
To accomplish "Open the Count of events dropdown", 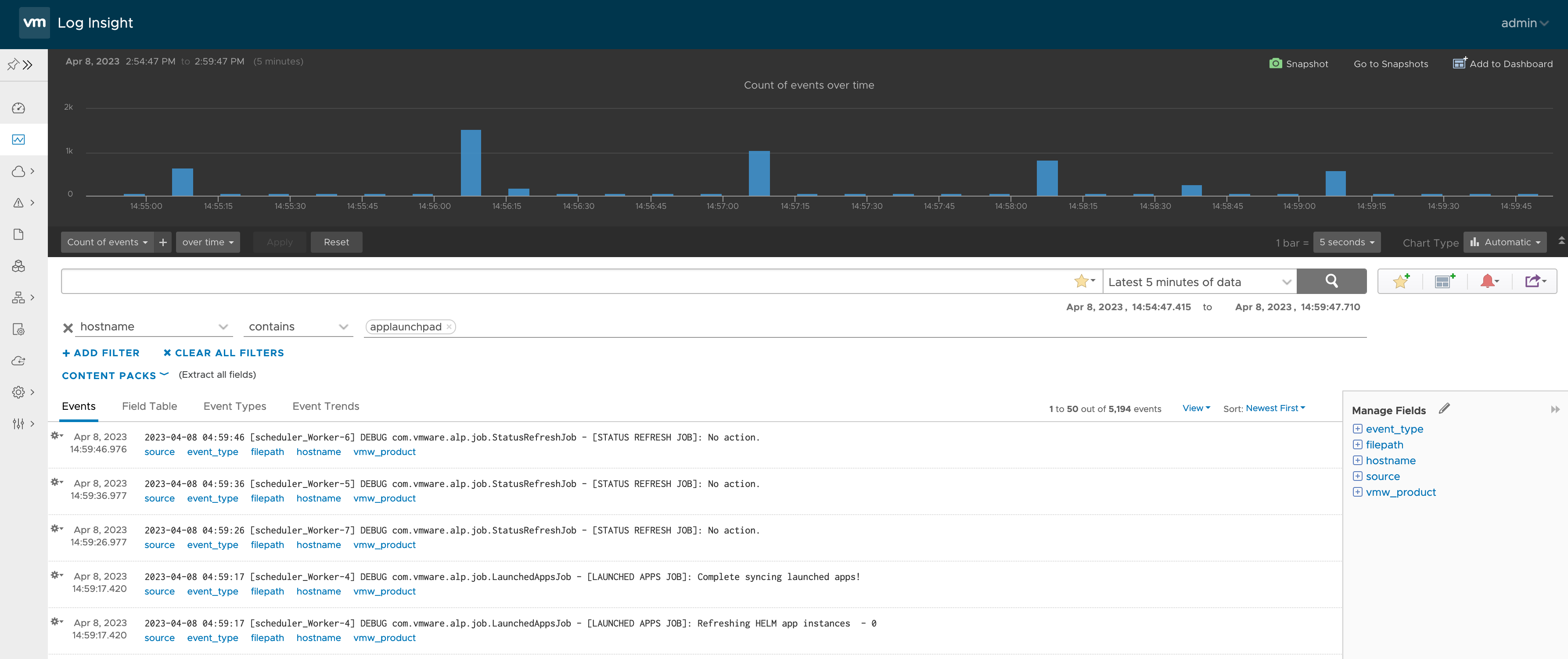I will pos(107,242).
